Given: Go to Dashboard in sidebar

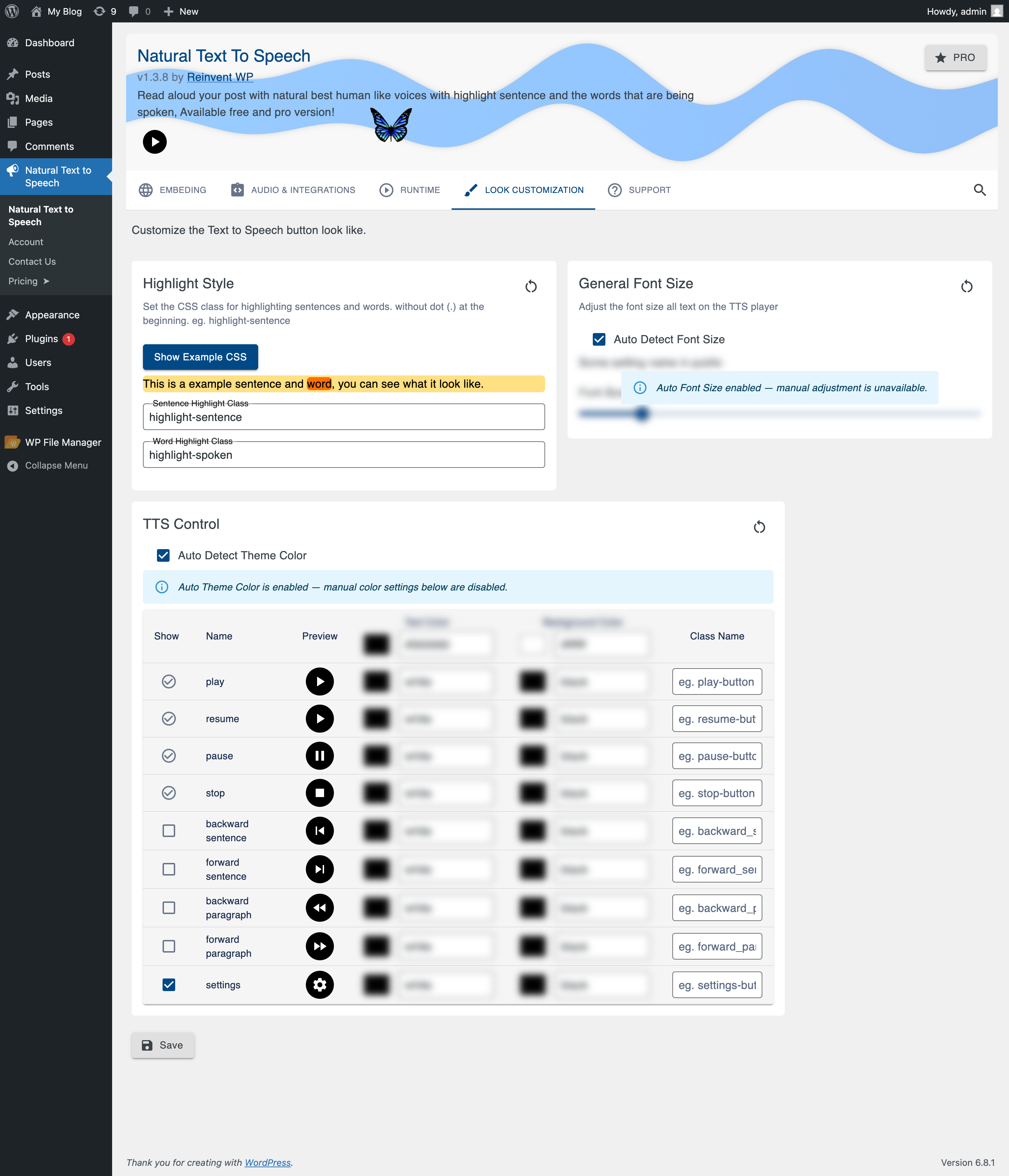Looking at the screenshot, I should (x=56, y=43).
